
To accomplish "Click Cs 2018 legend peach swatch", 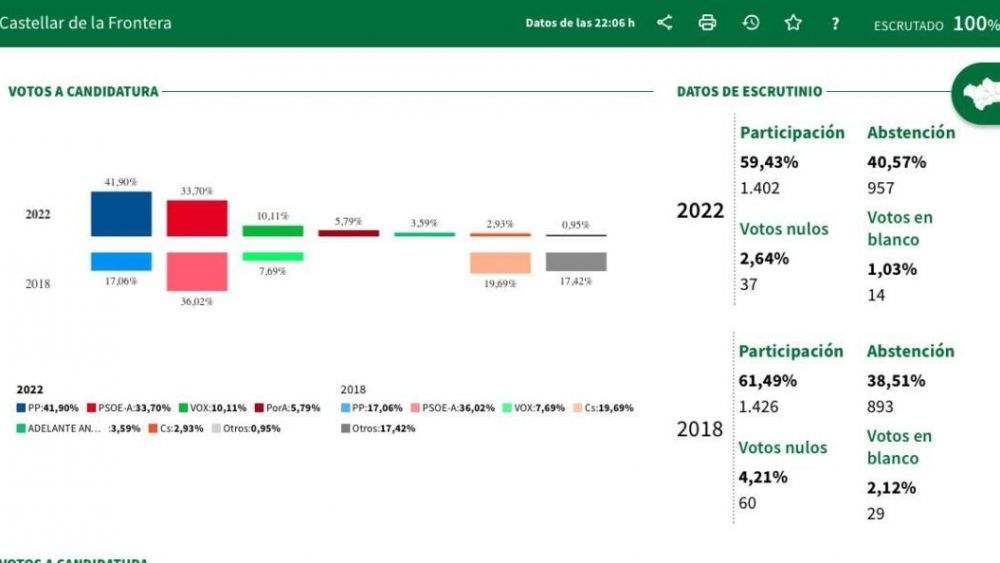I will click(578, 408).
